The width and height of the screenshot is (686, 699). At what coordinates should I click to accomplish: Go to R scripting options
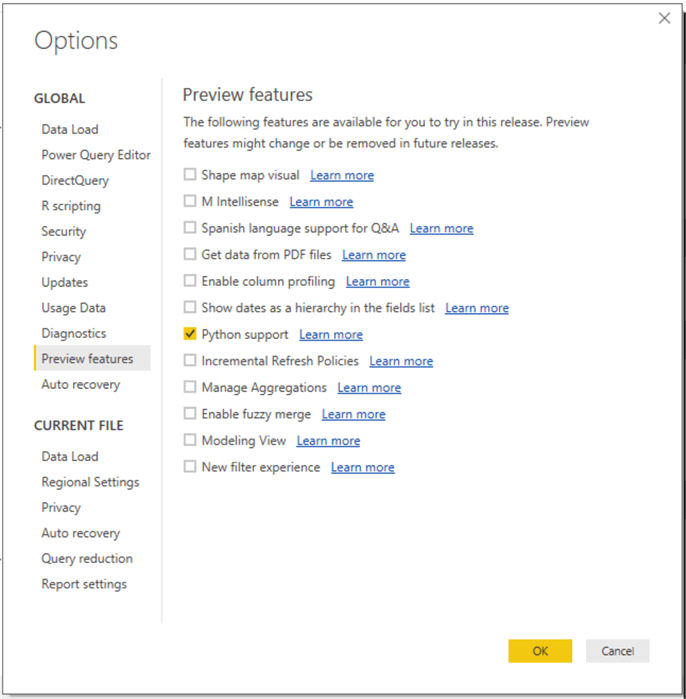(x=71, y=206)
